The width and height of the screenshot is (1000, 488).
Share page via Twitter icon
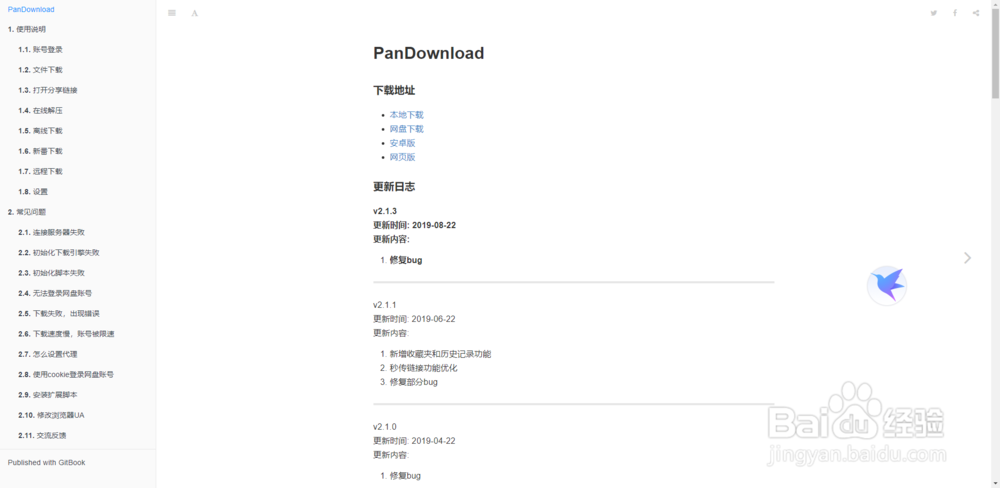[x=934, y=13]
